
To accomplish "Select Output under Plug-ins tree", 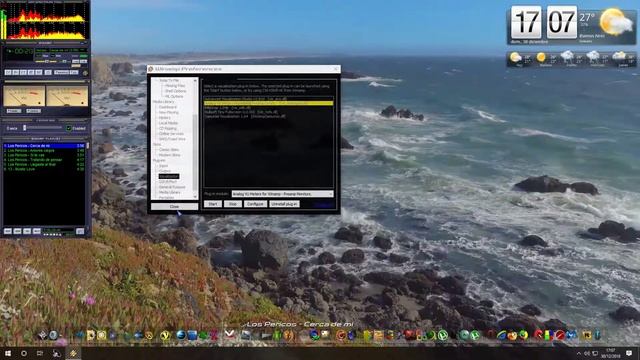I will coord(164,171).
